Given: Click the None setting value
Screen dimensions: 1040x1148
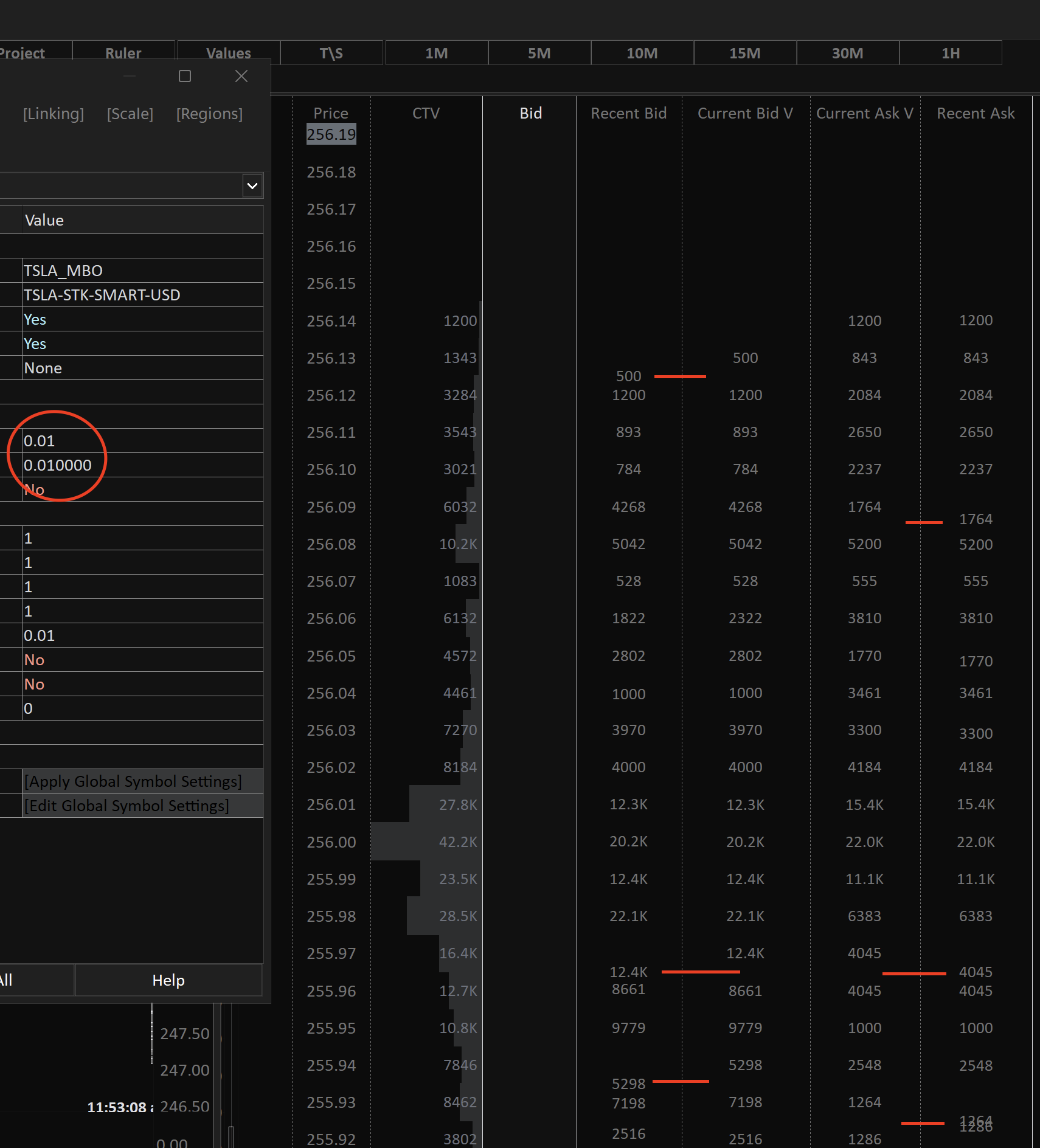Looking at the screenshot, I should tap(143, 368).
